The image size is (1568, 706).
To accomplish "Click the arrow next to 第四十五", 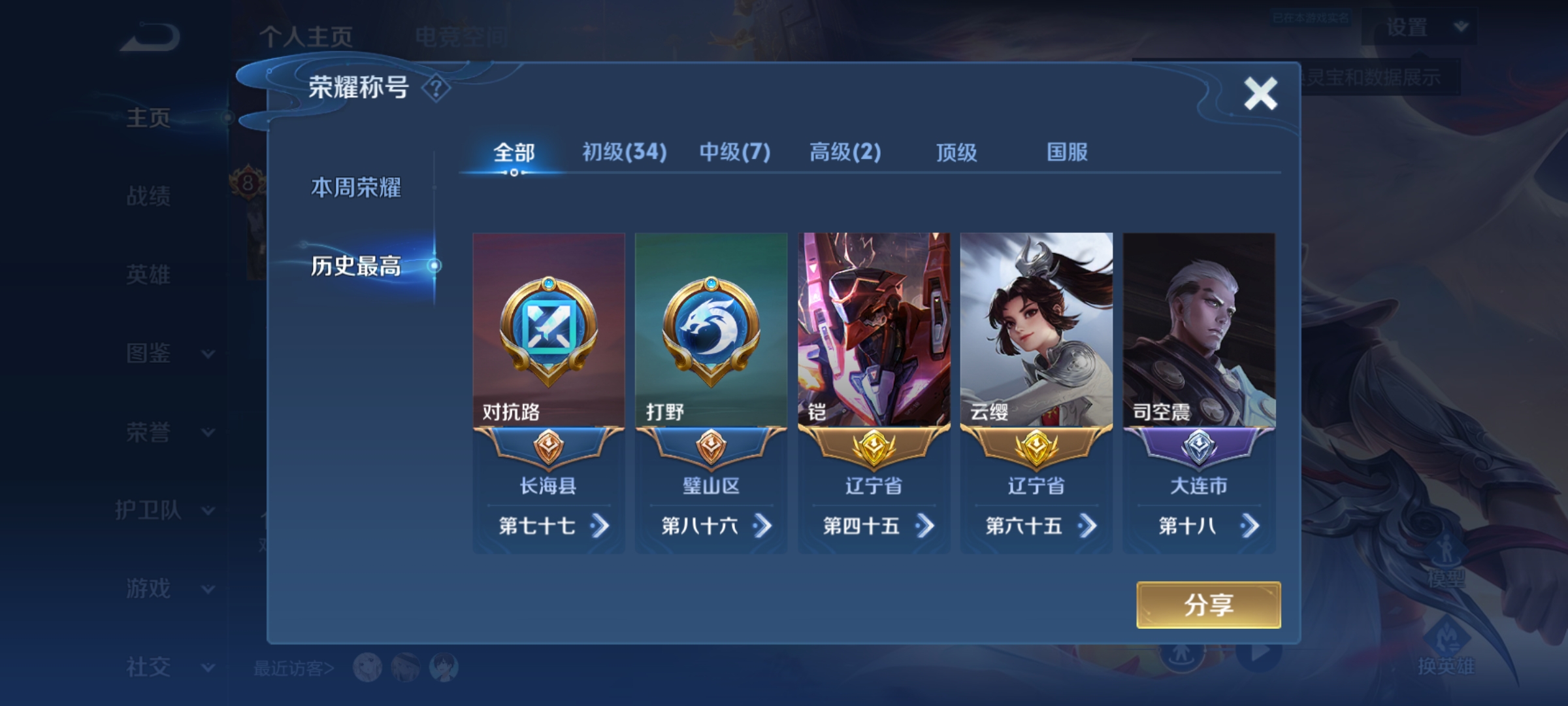I will [924, 526].
